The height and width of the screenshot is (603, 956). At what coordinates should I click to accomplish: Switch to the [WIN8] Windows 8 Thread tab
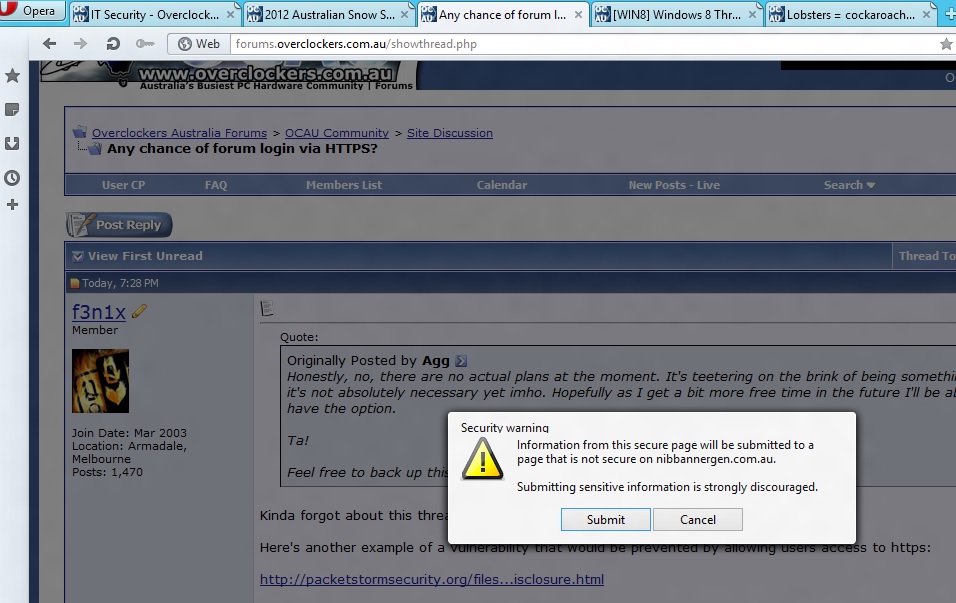click(x=677, y=15)
